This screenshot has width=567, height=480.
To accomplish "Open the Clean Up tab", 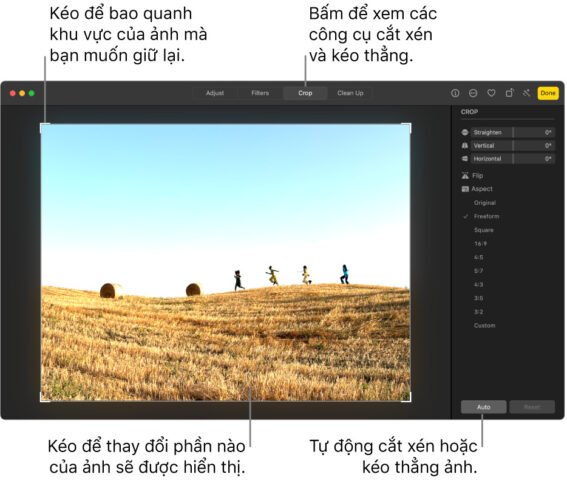I will tap(350, 93).
